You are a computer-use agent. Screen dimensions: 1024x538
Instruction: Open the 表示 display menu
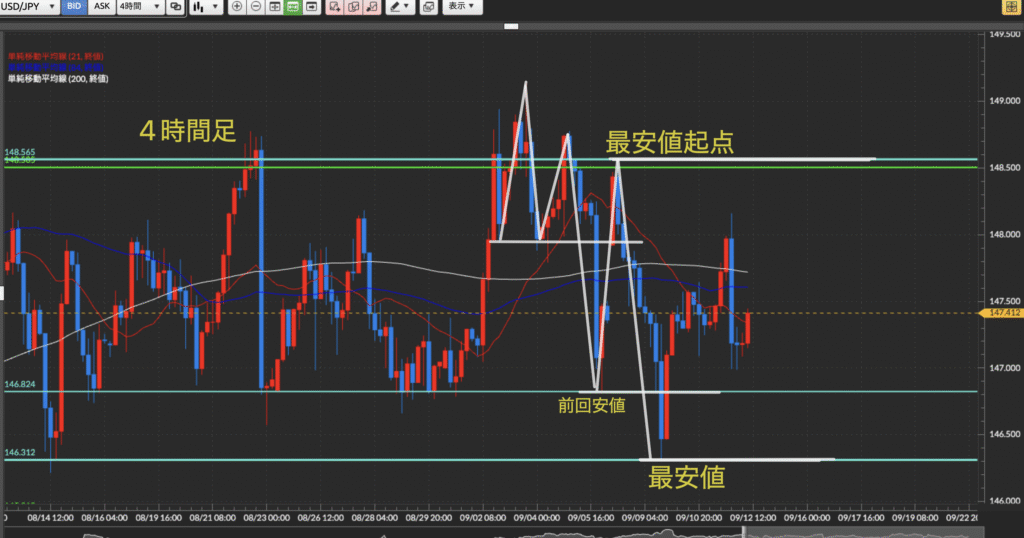[462, 7]
